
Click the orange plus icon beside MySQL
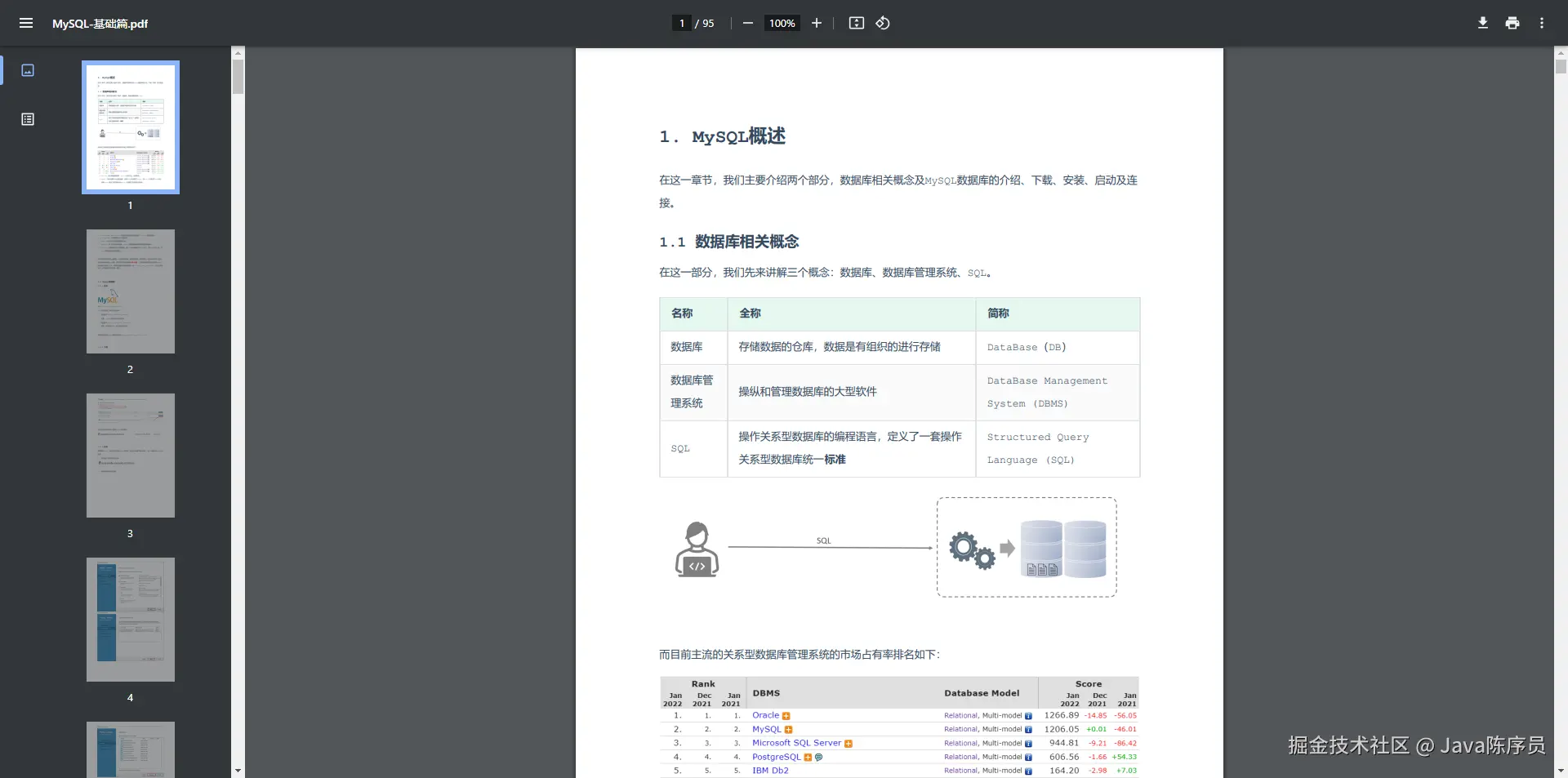[789, 730]
